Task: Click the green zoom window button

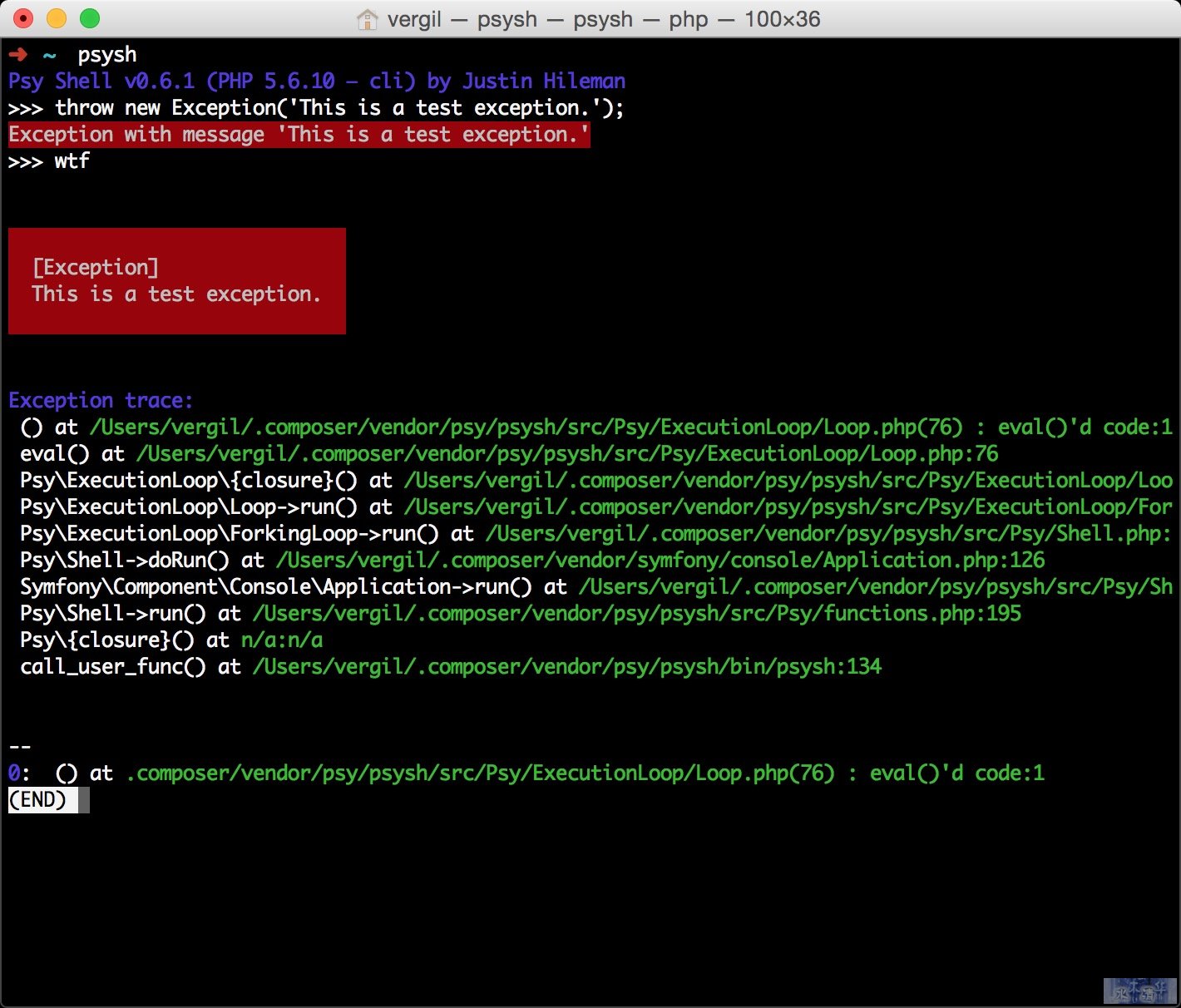Action: [89, 18]
